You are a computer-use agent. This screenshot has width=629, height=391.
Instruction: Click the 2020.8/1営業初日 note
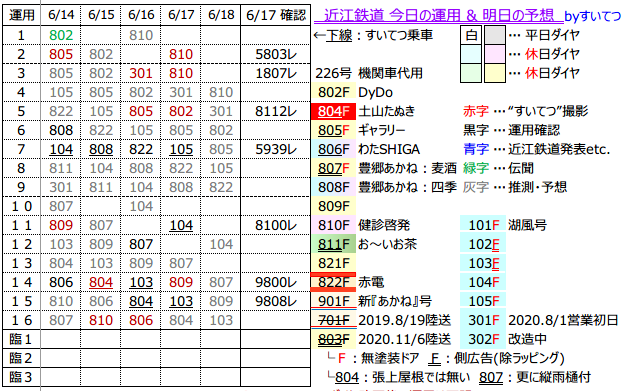[563, 320]
